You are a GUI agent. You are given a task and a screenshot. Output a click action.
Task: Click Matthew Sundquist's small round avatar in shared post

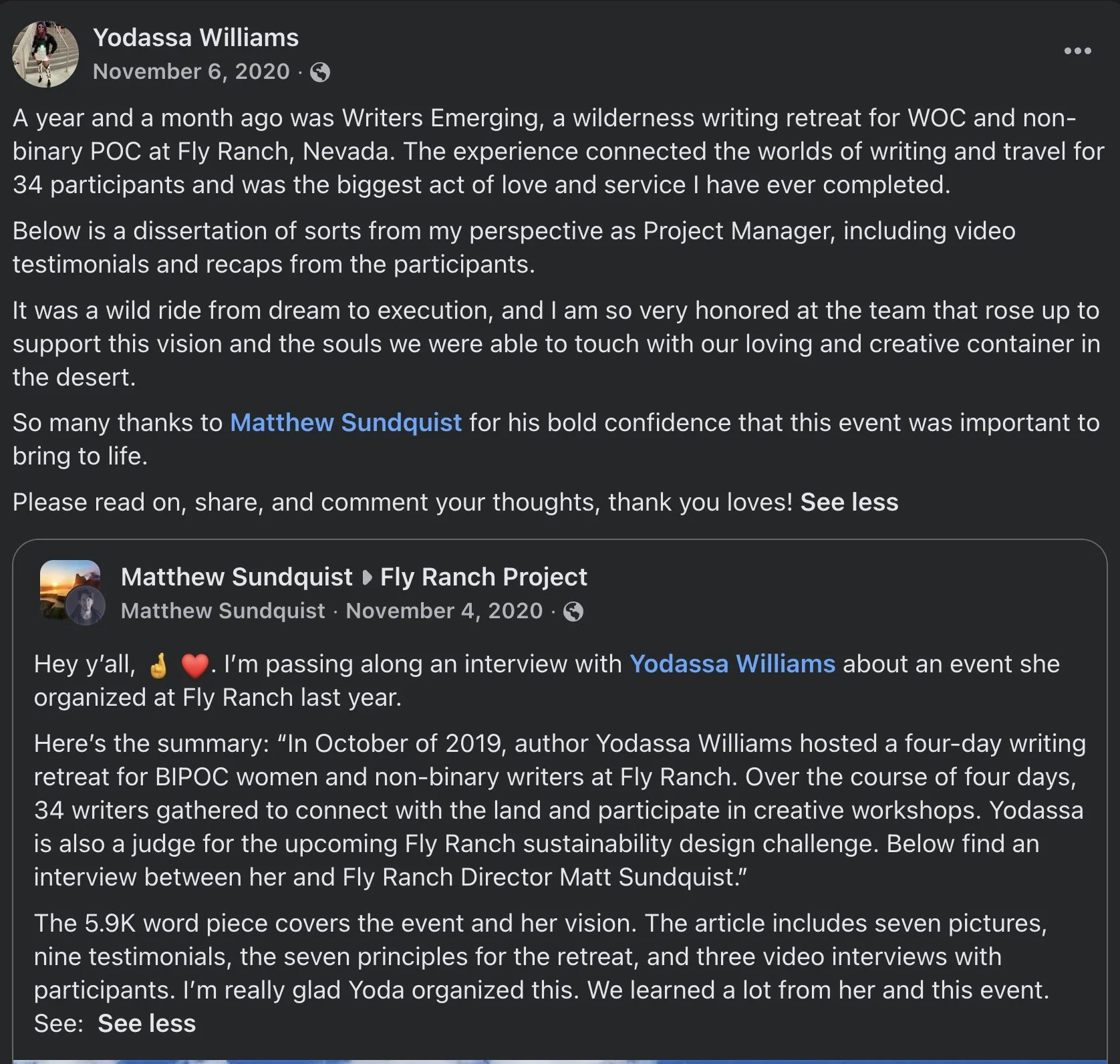pos(86,606)
